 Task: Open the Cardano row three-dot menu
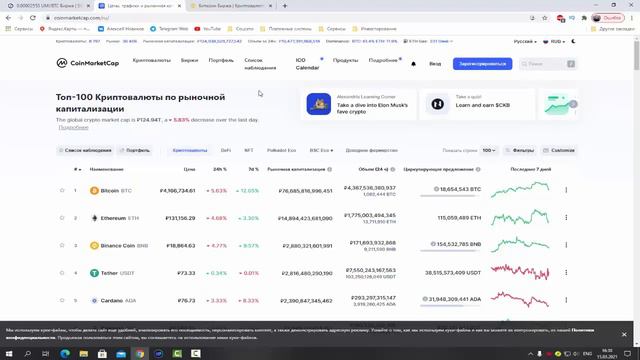[566, 300]
